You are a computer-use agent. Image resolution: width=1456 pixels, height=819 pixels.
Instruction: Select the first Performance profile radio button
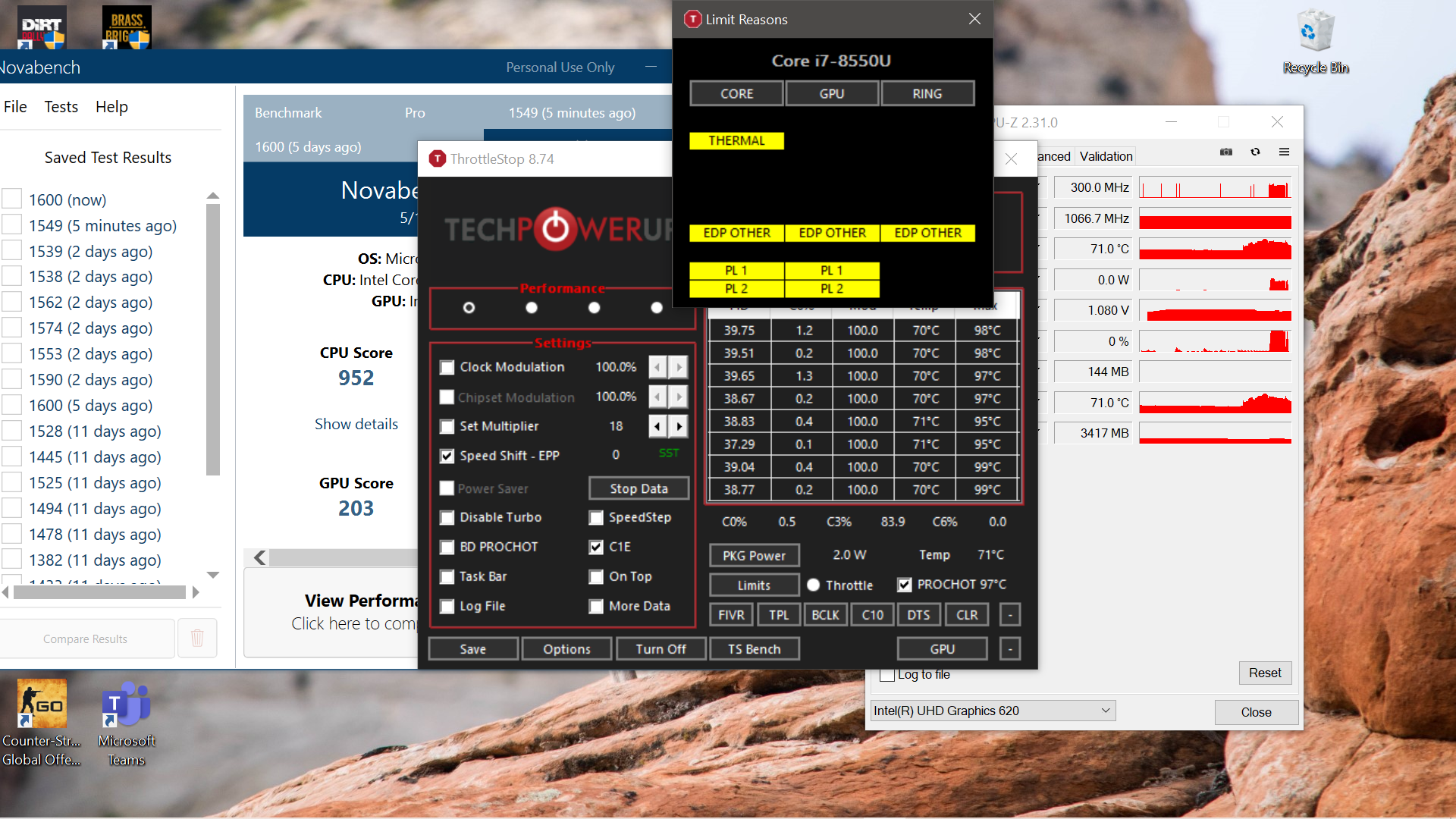469,307
